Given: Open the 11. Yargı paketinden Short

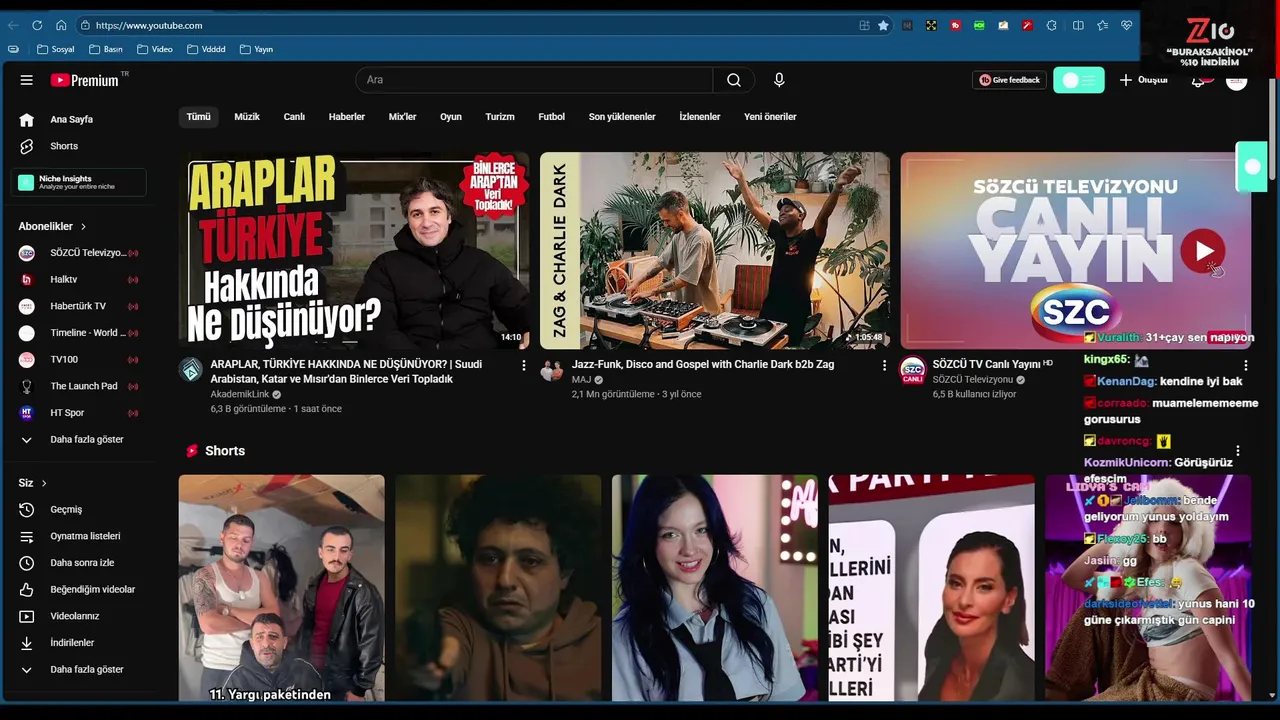Looking at the screenshot, I should tap(281, 588).
